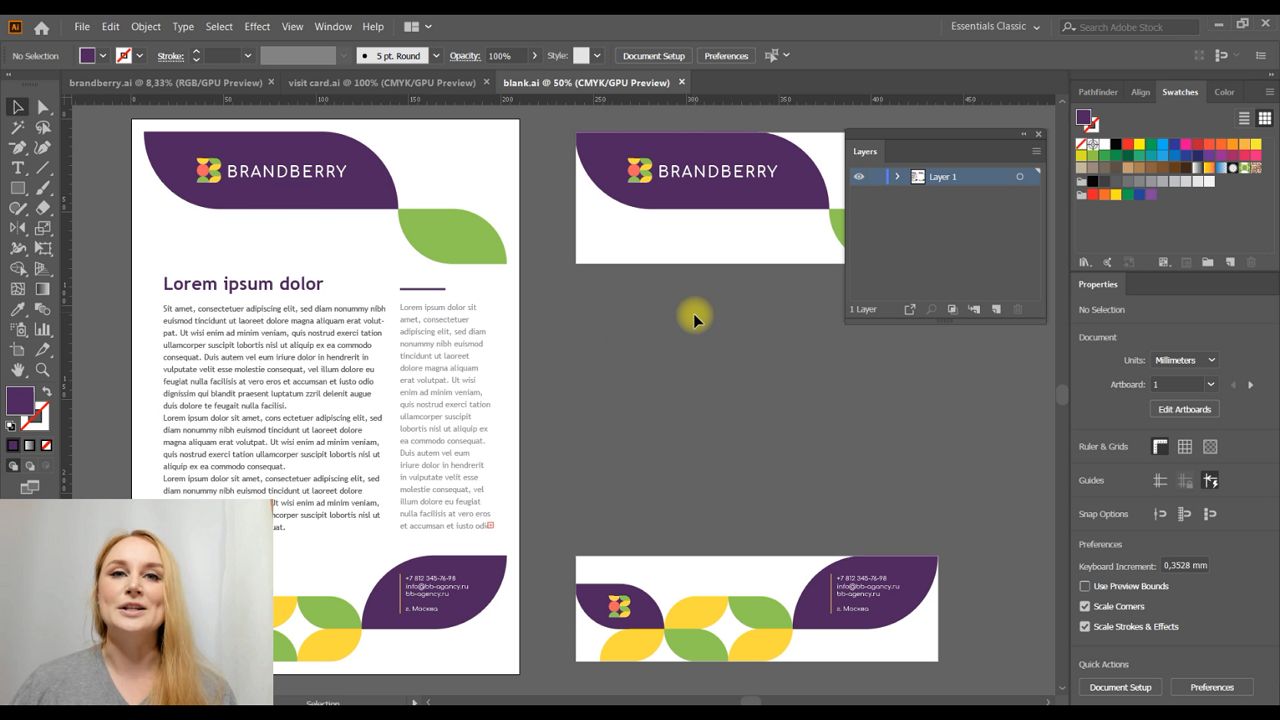Expand Layer 1 contents arrow

coord(897,177)
